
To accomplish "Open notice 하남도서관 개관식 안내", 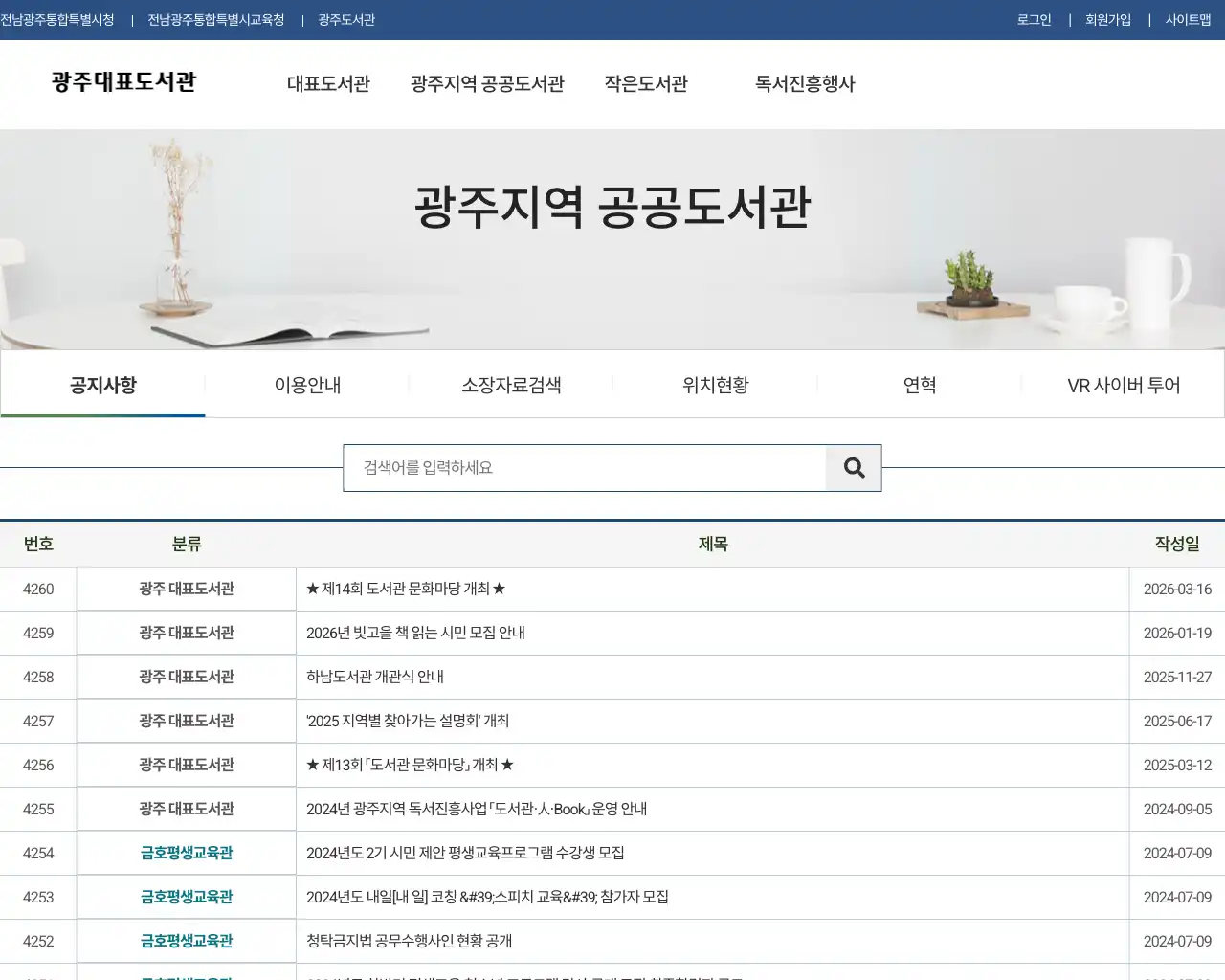I will click(x=375, y=677).
